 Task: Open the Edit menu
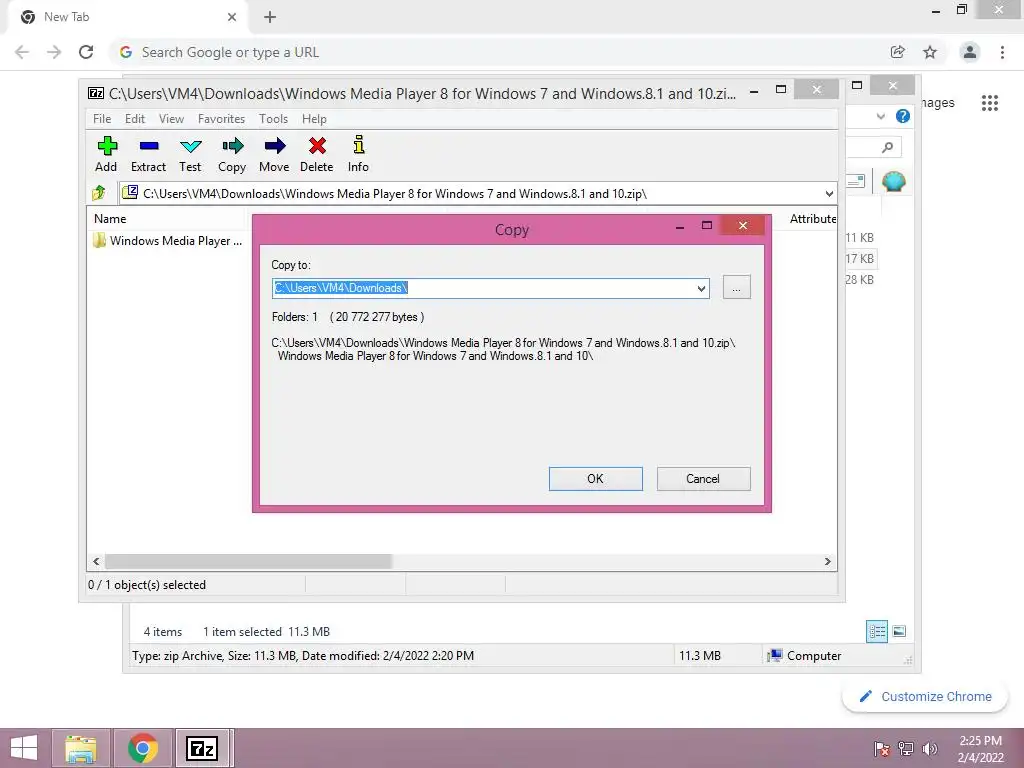135,119
